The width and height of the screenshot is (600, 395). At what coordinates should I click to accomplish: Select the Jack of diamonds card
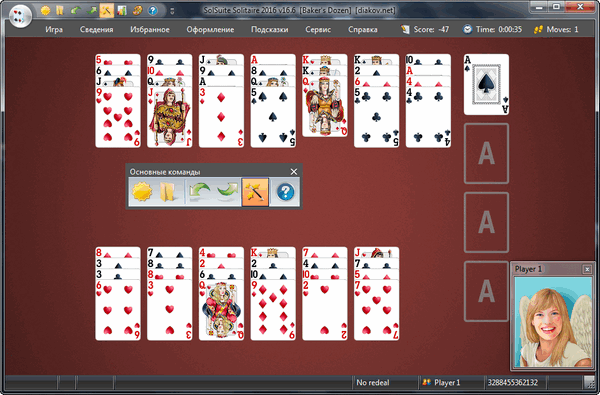[x=170, y=118]
